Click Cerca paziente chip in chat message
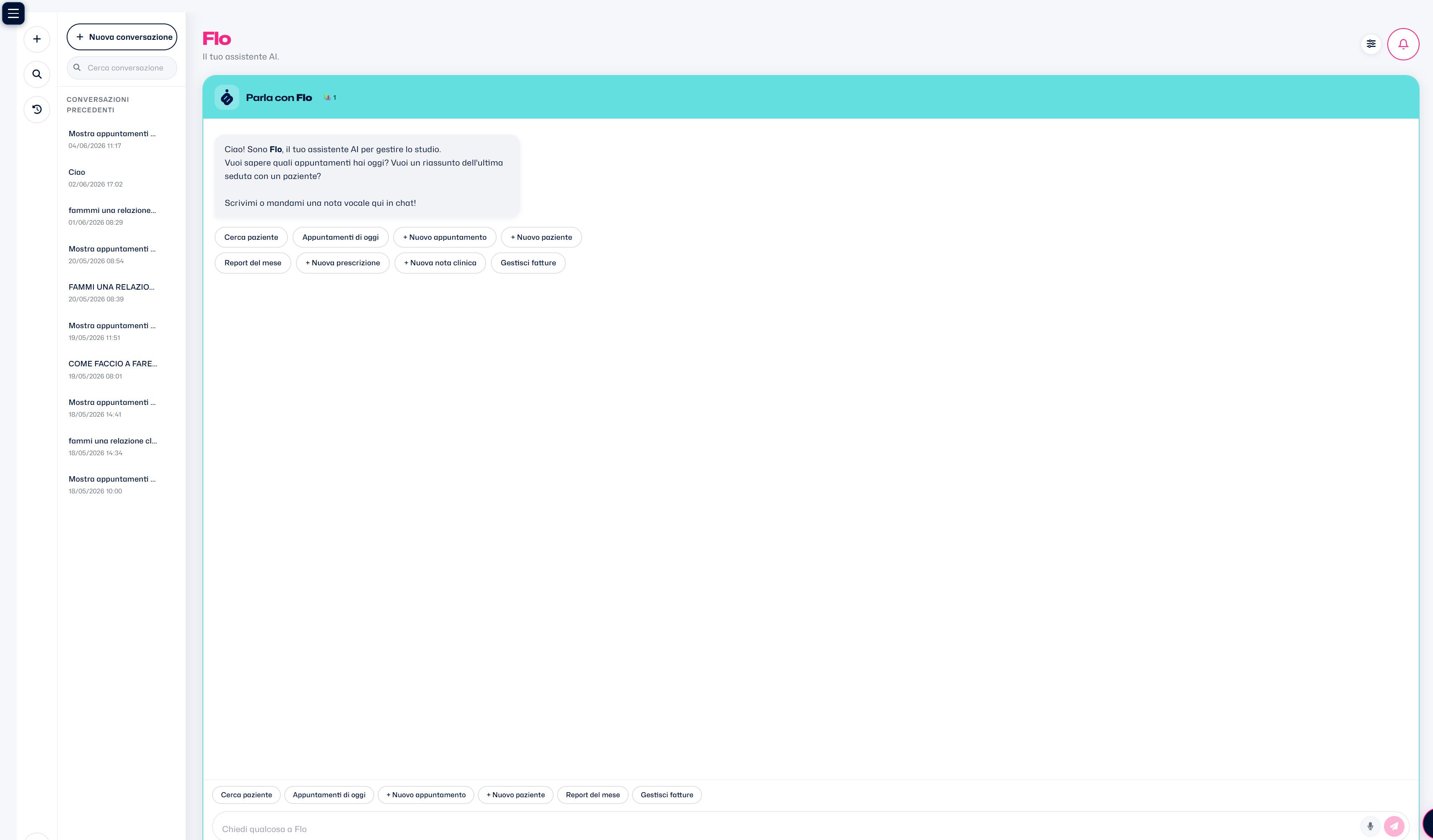The width and height of the screenshot is (1433, 840). coord(251,237)
